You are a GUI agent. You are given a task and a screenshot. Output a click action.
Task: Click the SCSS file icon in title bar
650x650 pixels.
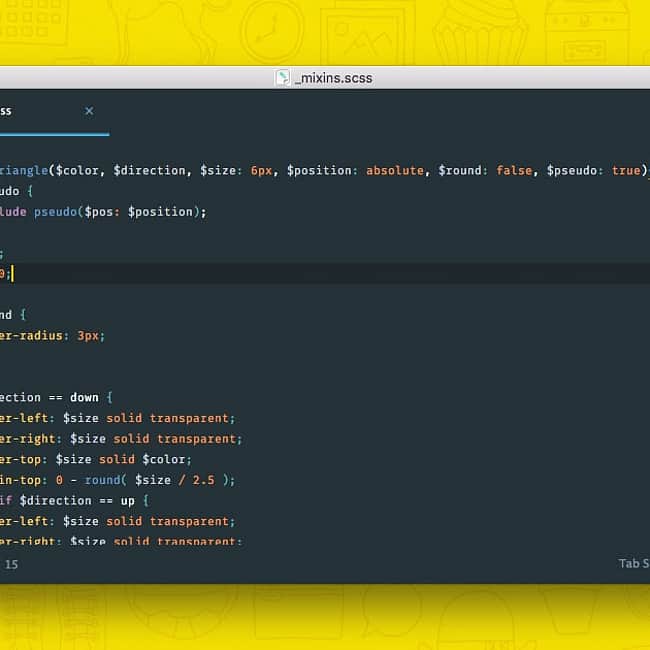click(x=283, y=78)
